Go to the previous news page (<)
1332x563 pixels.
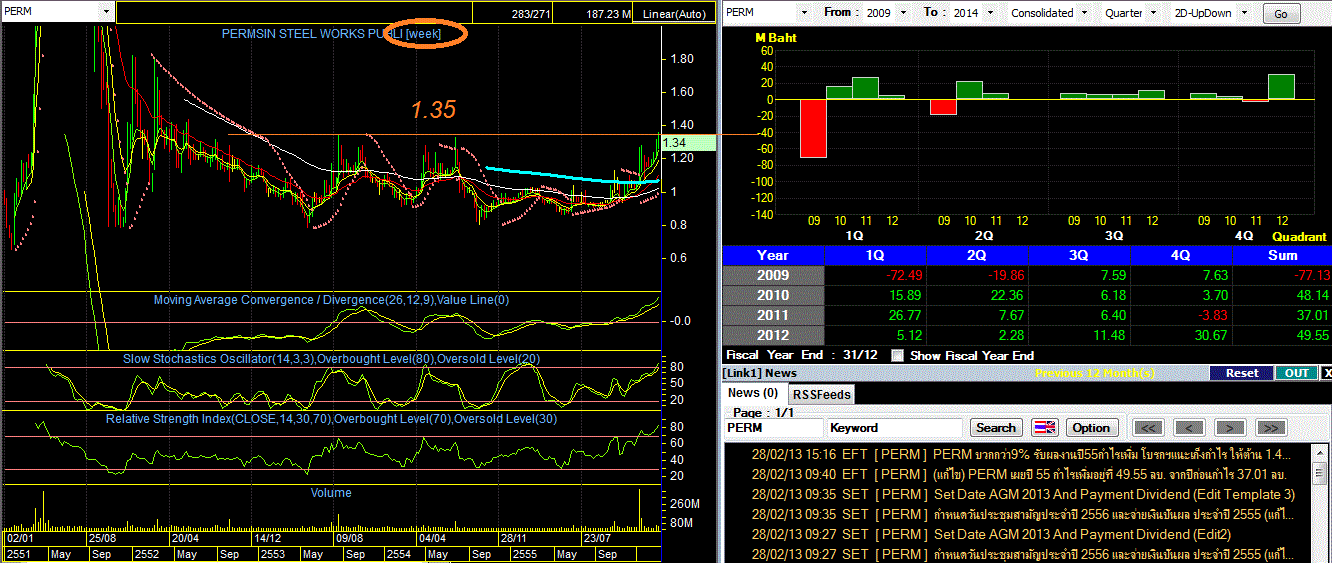pos(1190,427)
